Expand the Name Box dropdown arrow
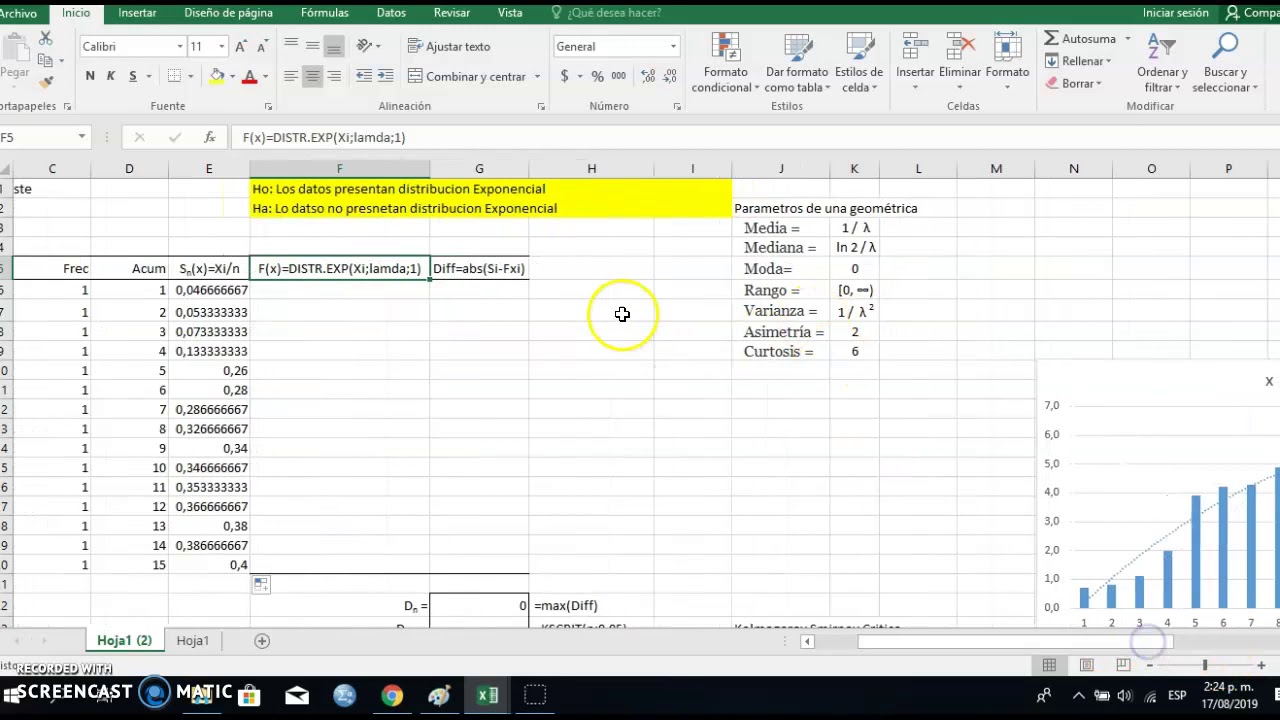 82,137
